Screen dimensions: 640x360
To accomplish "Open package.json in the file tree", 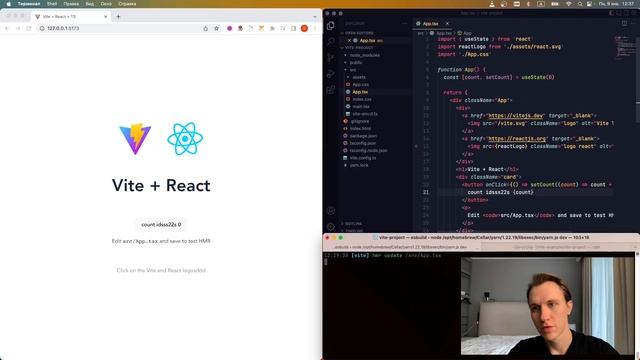I will tap(363, 136).
